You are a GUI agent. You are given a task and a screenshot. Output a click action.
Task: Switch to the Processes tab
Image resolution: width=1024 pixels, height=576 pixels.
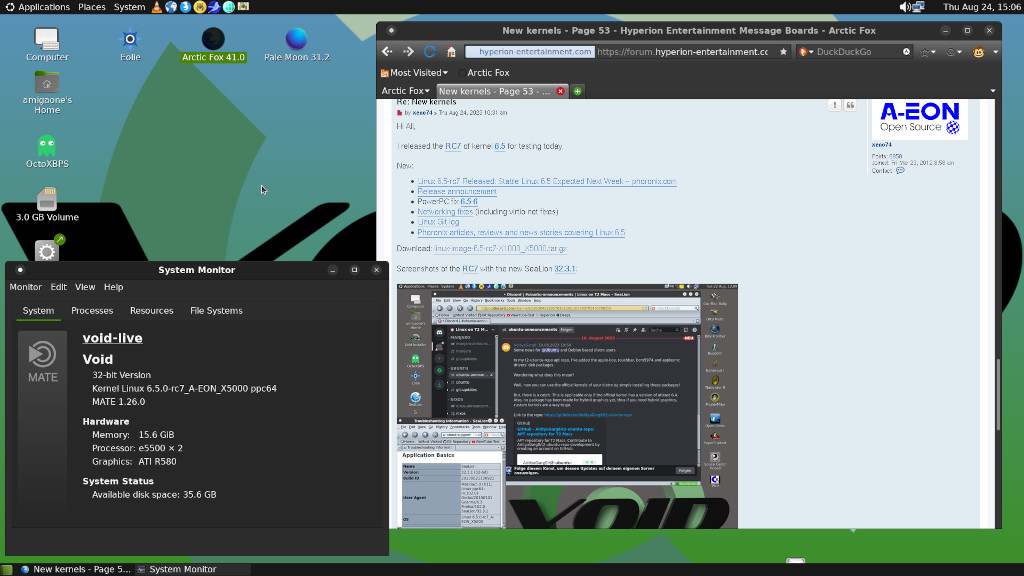coord(92,311)
